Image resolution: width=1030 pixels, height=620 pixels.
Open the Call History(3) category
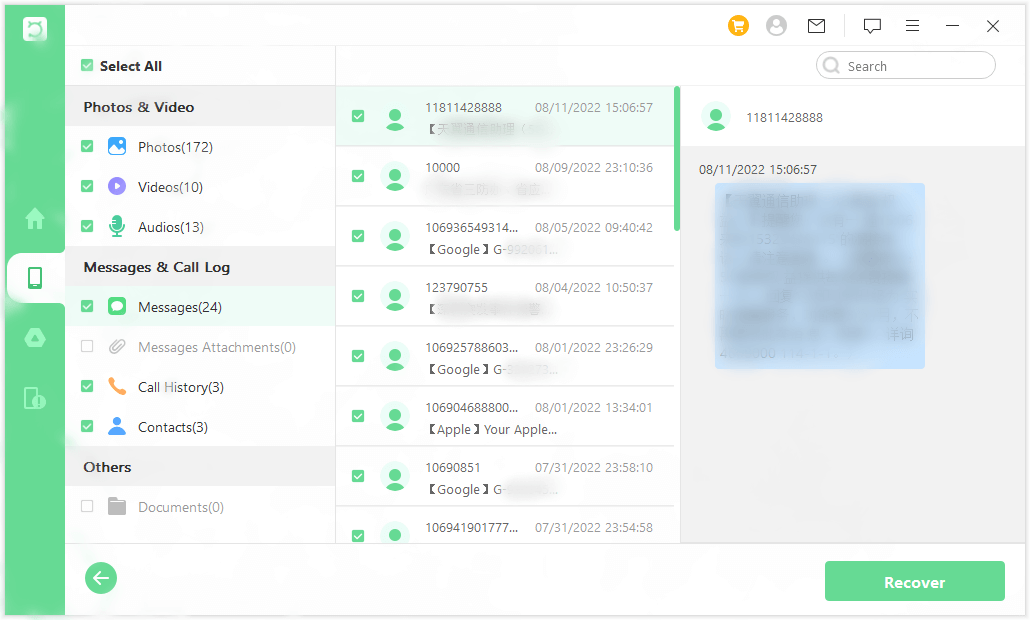(180, 387)
